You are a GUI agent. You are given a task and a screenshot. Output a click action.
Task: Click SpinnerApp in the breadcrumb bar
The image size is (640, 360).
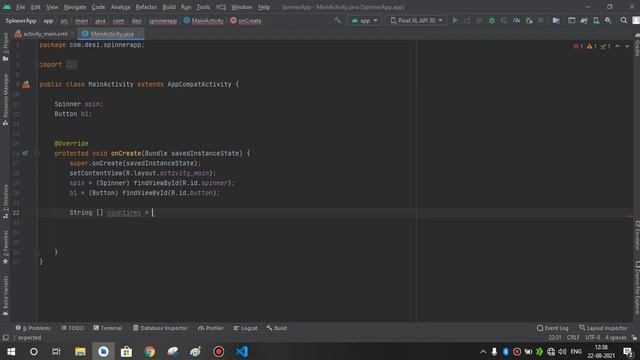pyautogui.click(x=20, y=20)
